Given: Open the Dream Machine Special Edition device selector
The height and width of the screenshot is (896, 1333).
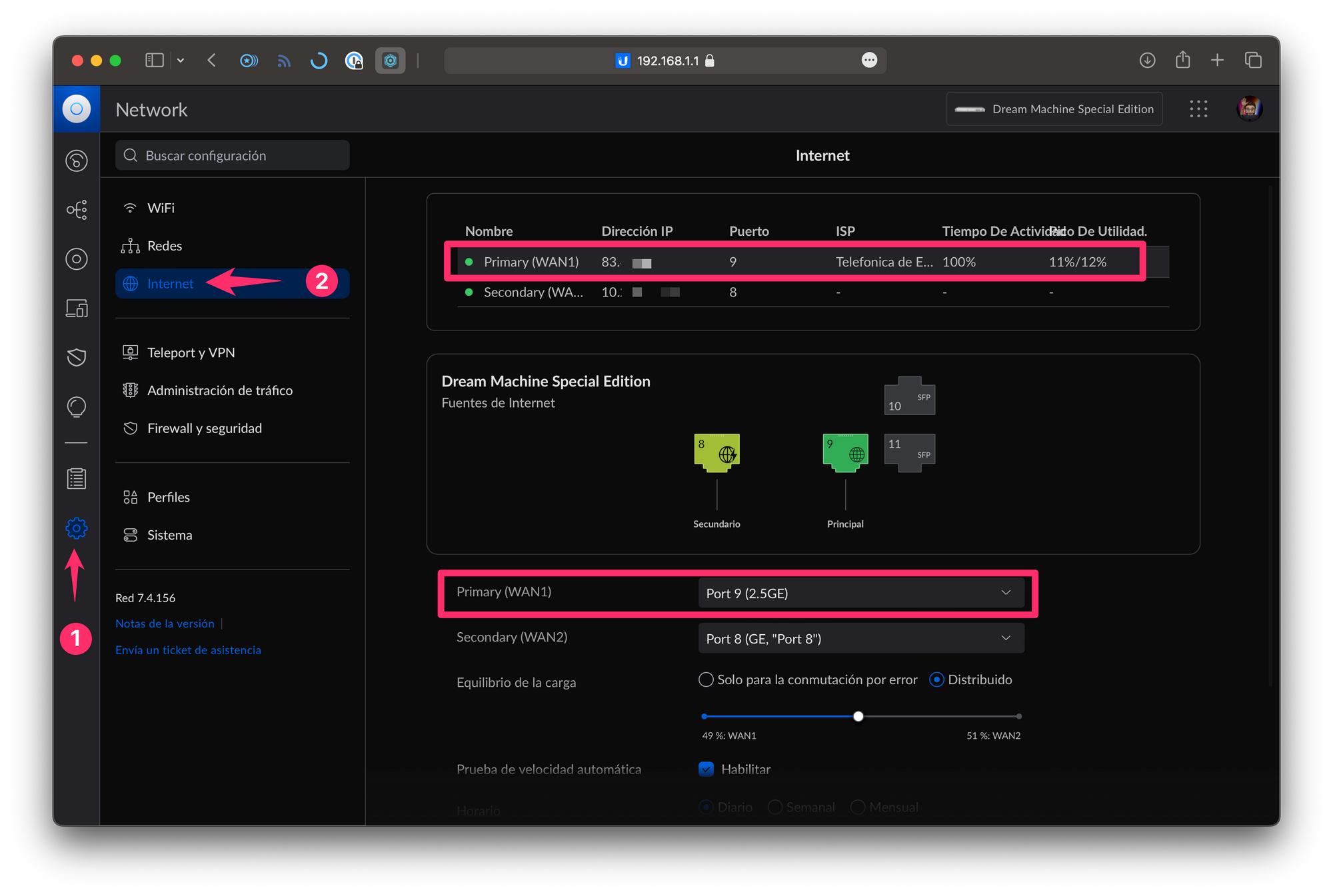Looking at the screenshot, I should point(1054,109).
